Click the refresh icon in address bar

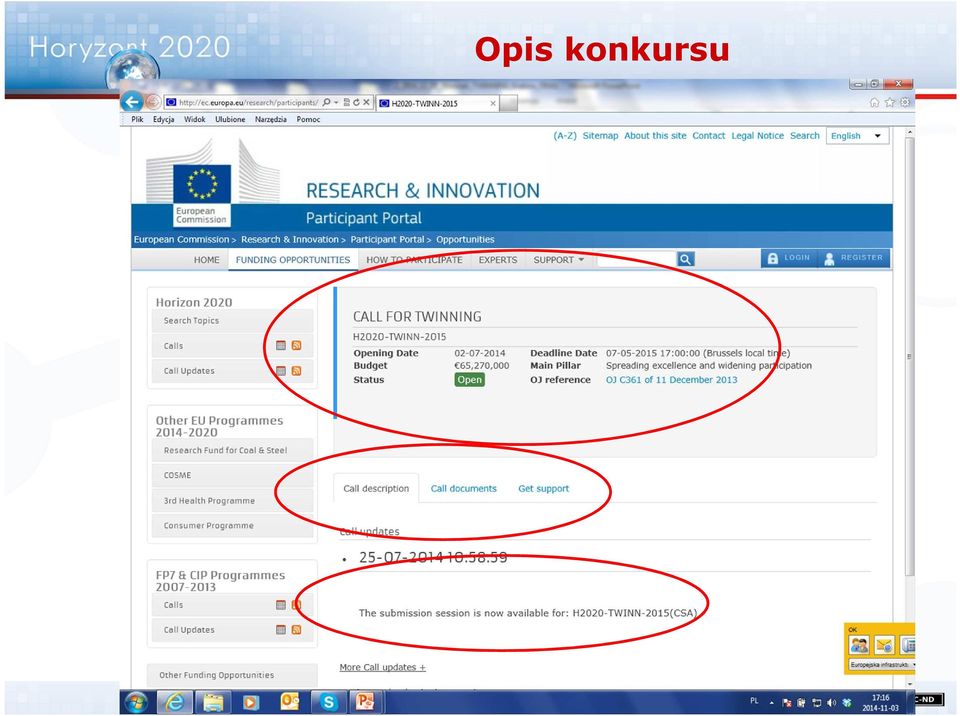(356, 102)
